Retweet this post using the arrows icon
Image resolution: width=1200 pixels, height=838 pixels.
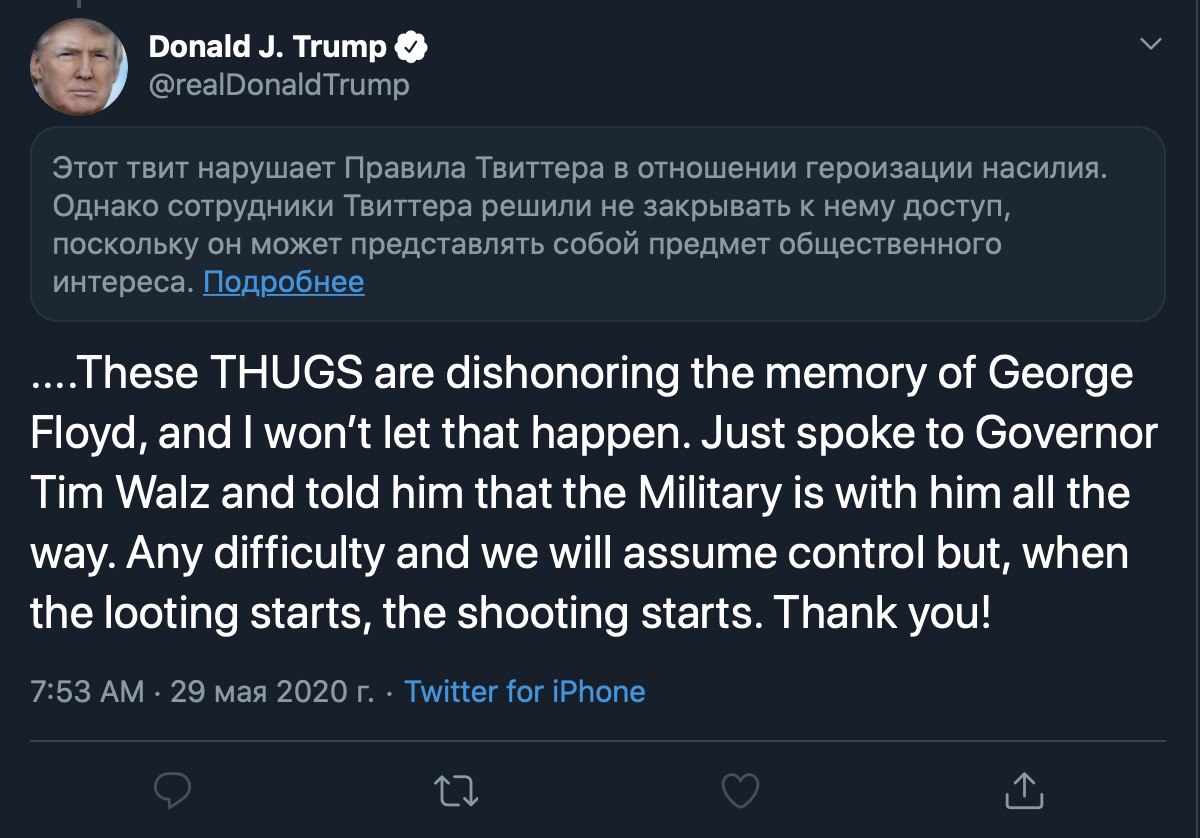[457, 790]
